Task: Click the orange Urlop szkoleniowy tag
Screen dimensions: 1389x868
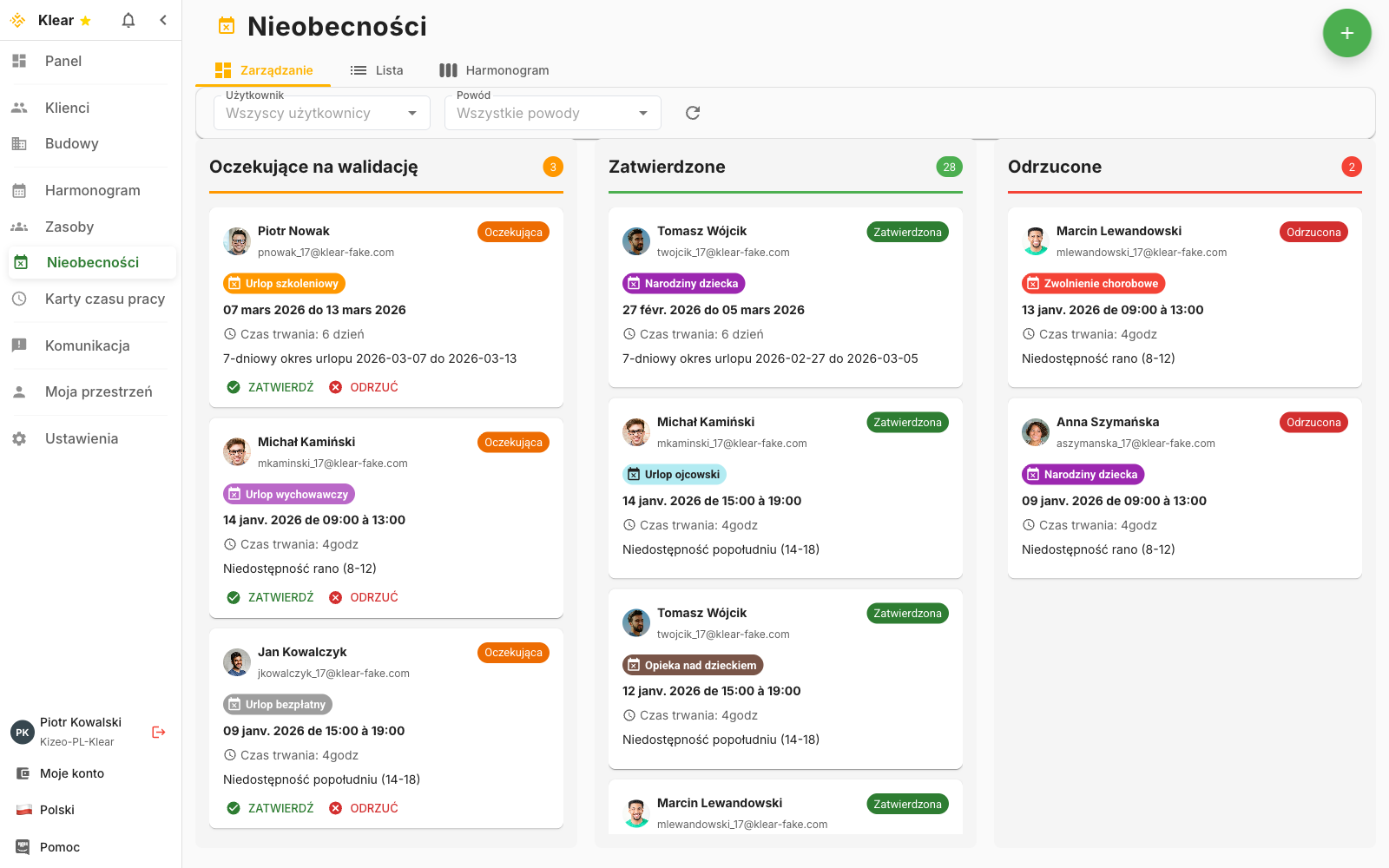Action: point(284,284)
